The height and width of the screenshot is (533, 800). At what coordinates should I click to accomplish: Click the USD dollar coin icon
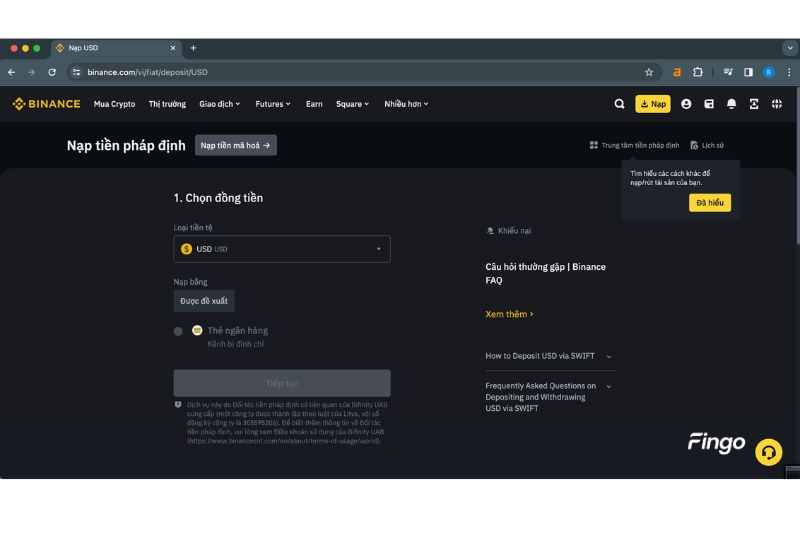186,249
